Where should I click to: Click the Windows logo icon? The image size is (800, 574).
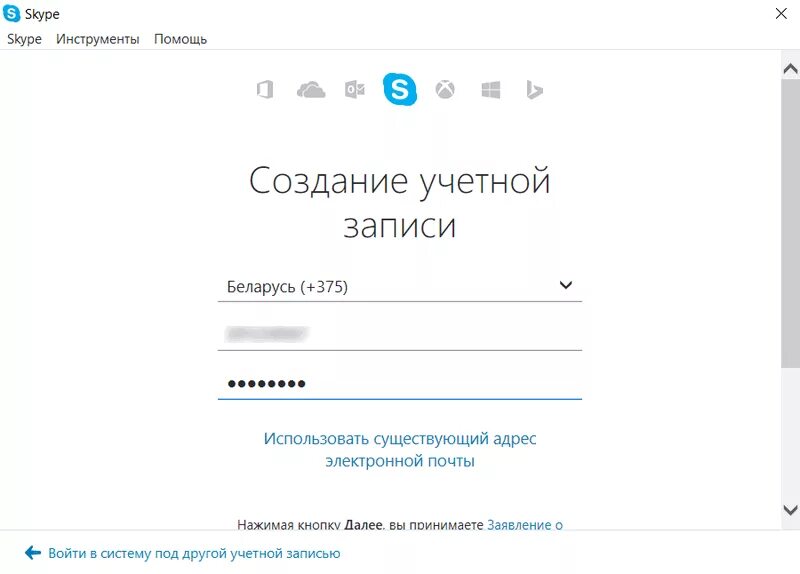point(490,90)
